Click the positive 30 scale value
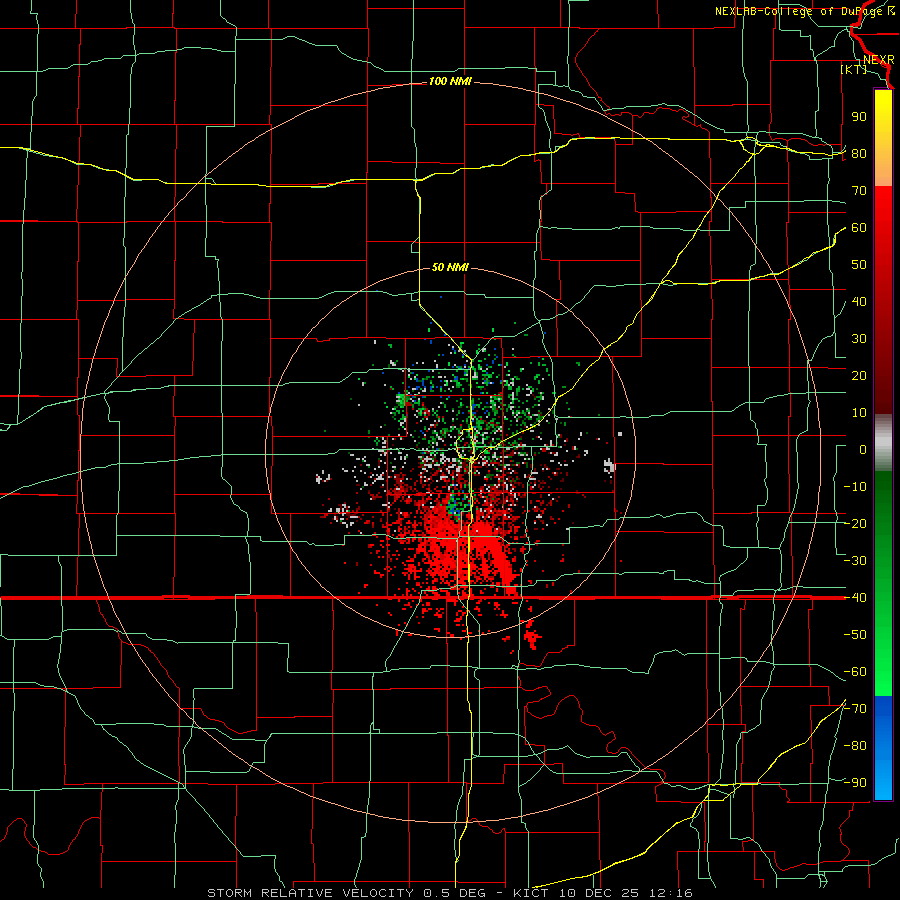 point(859,339)
